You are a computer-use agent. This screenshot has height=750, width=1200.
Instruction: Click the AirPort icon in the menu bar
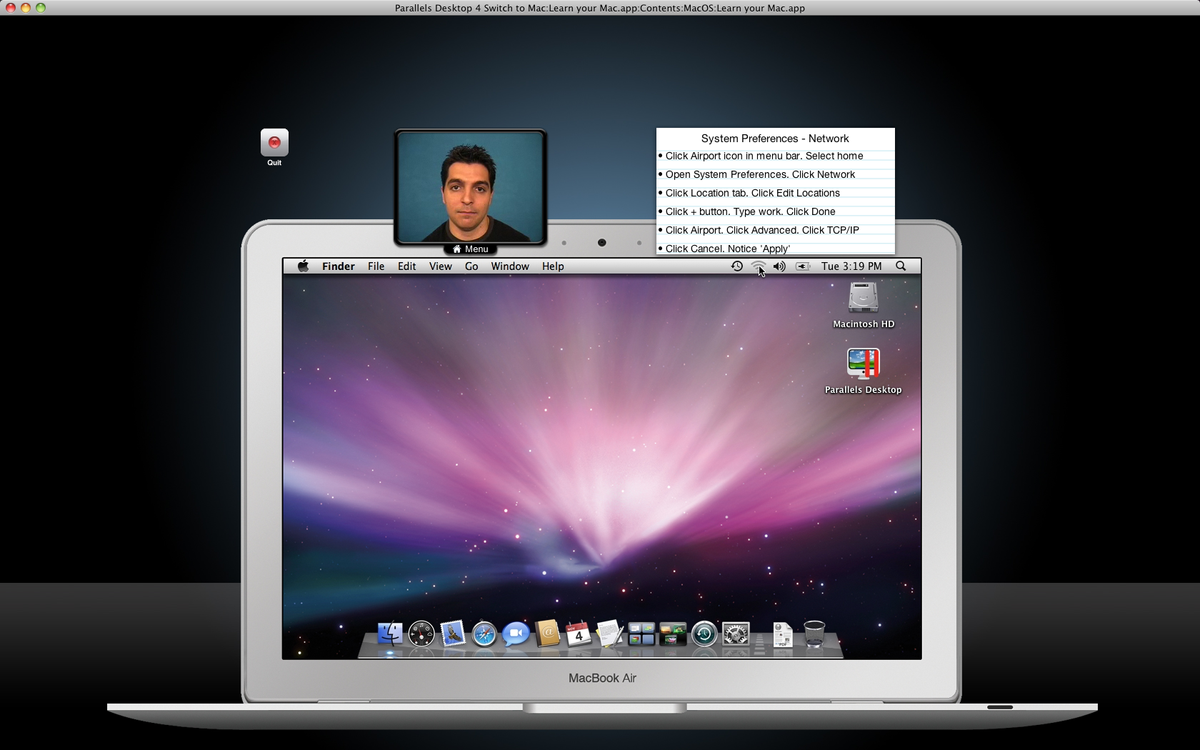click(x=758, y=266)
